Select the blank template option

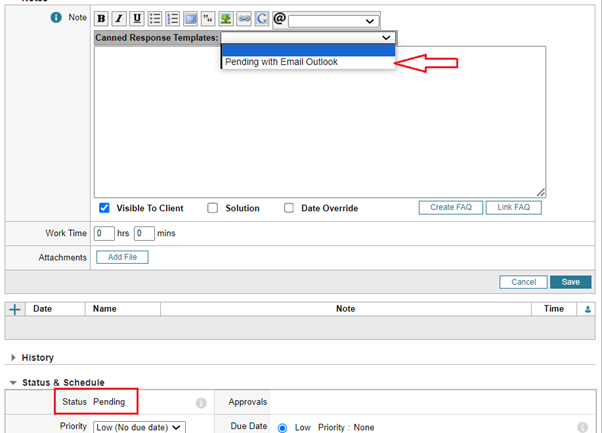click(x=307, y=50)
